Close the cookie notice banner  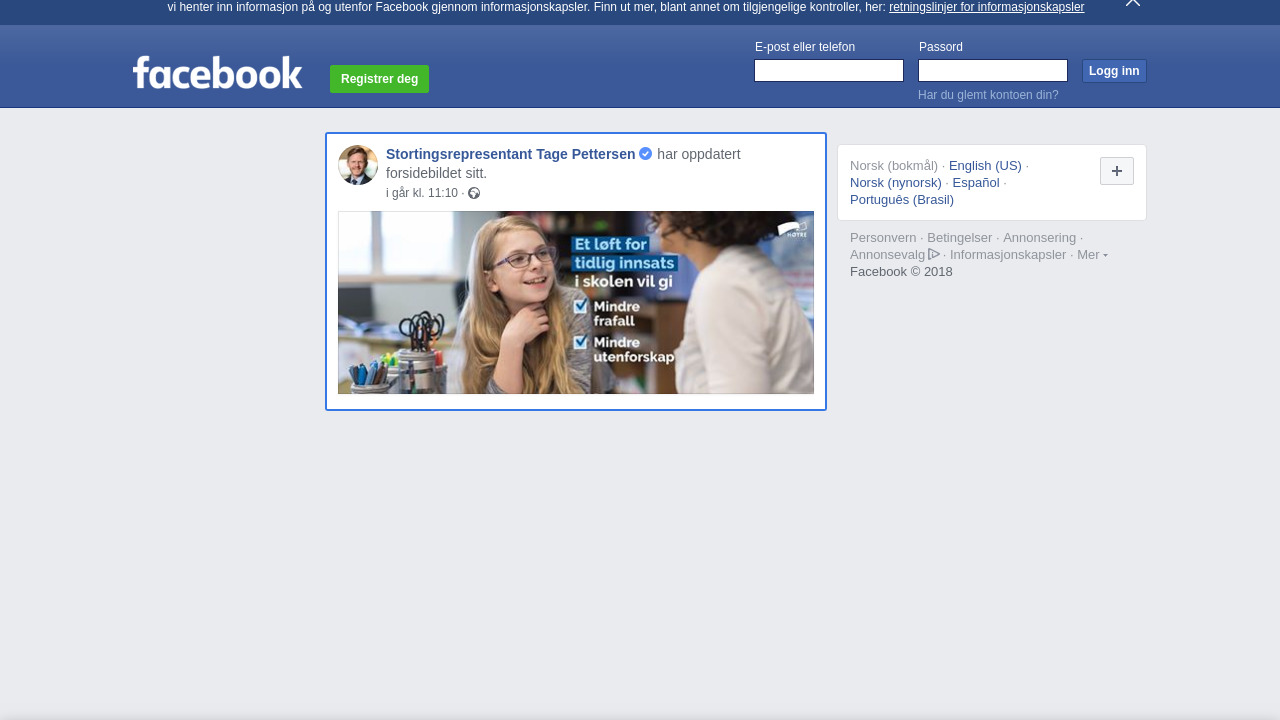point(1132,3)
